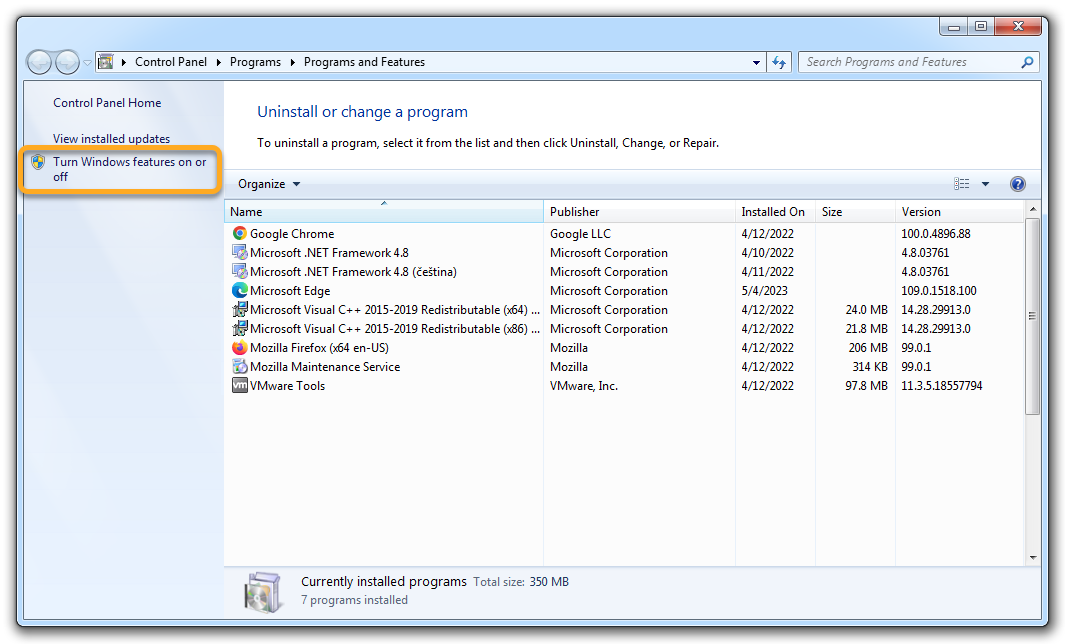Select the Microsoft Edge program icon
Screen dimensions: 1065x644
pyautogui.click(x=240, y=291)
